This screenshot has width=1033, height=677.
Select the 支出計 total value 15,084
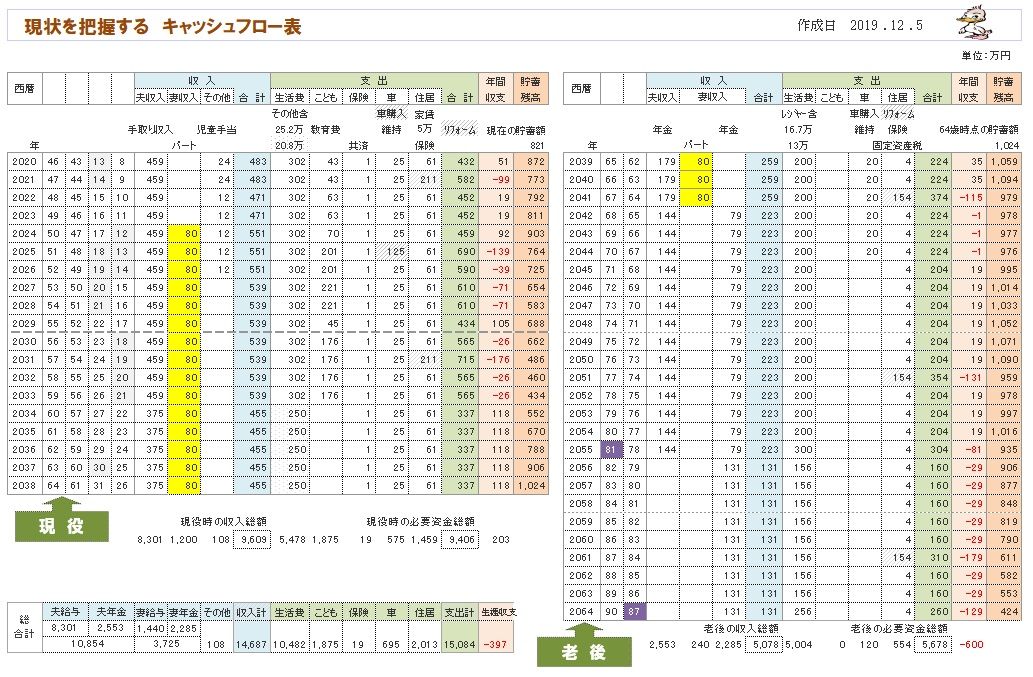[459, 645]
